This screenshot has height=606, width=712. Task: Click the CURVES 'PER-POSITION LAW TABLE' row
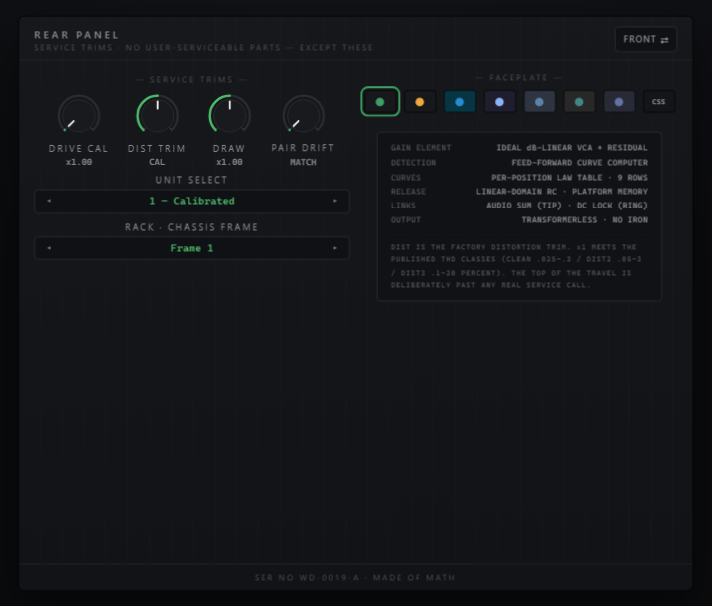tap(519, 177)
